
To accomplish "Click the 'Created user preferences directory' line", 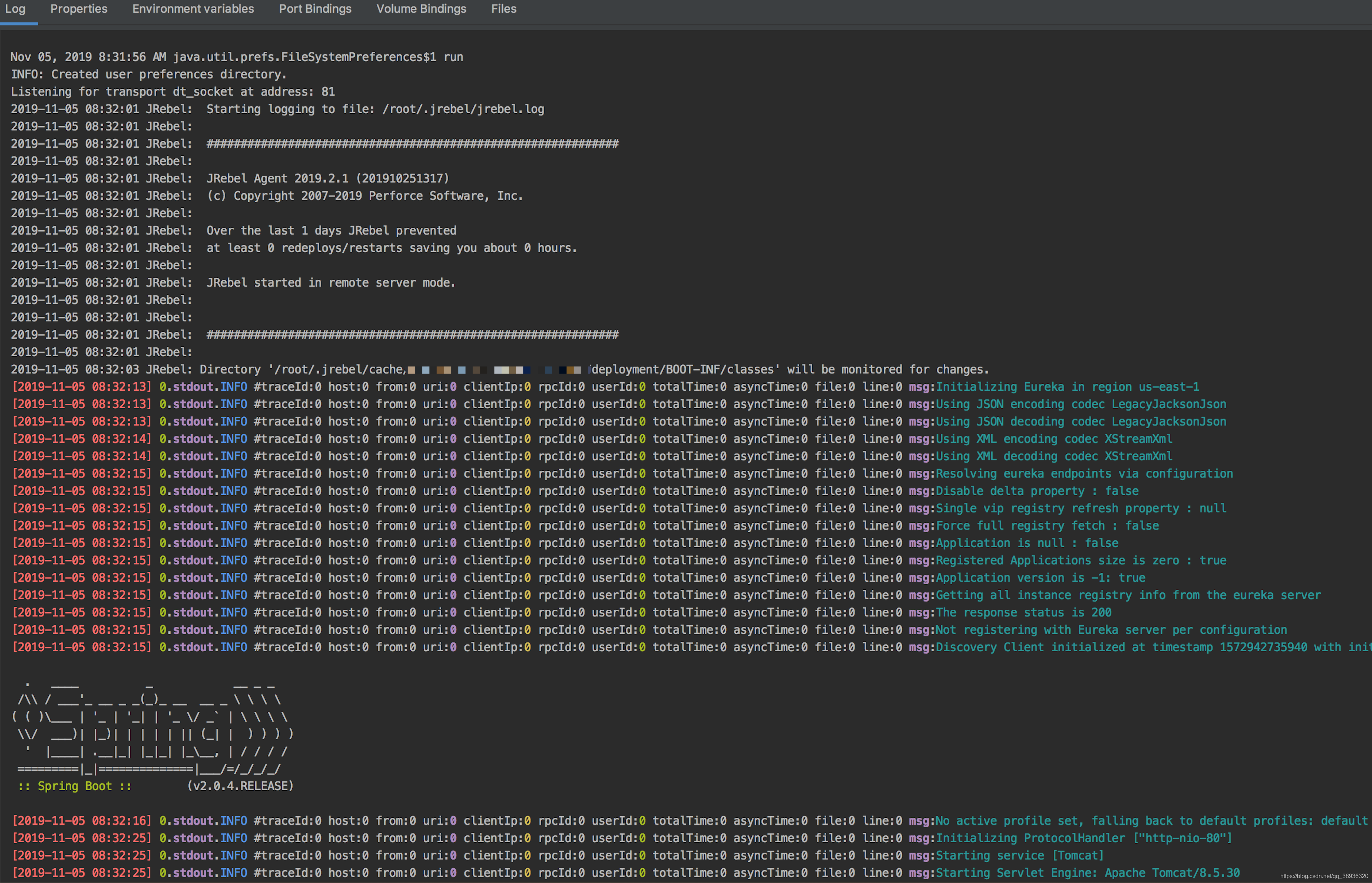I will [x=149, y=75].
